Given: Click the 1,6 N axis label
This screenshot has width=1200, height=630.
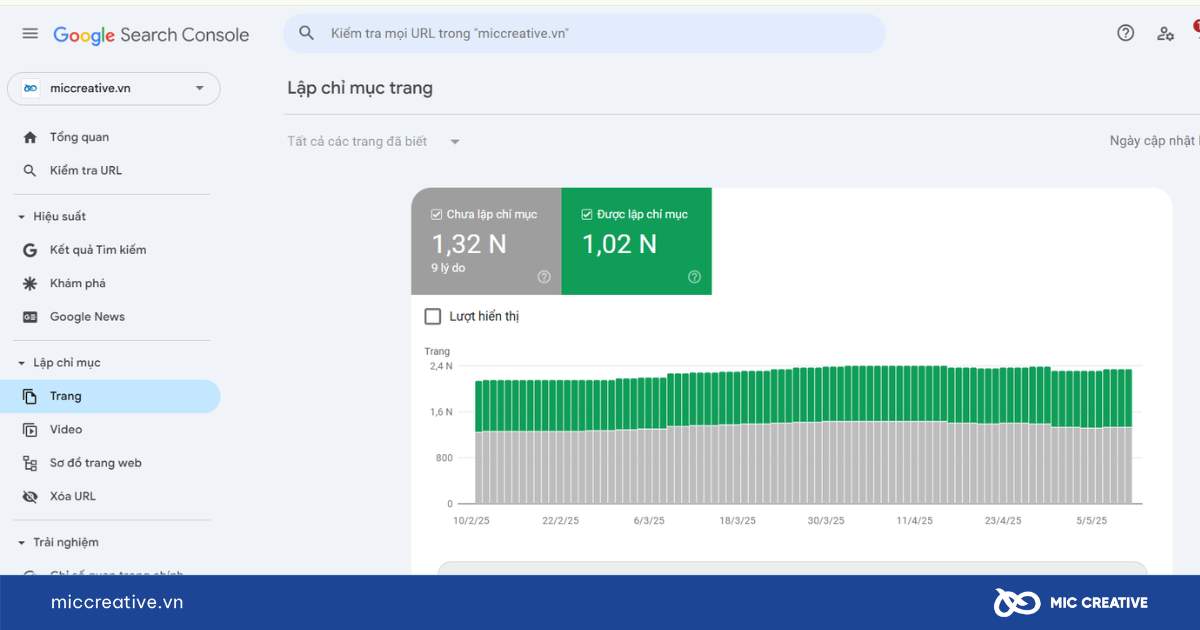Looking at the screenshot, I should pos(440,412).
